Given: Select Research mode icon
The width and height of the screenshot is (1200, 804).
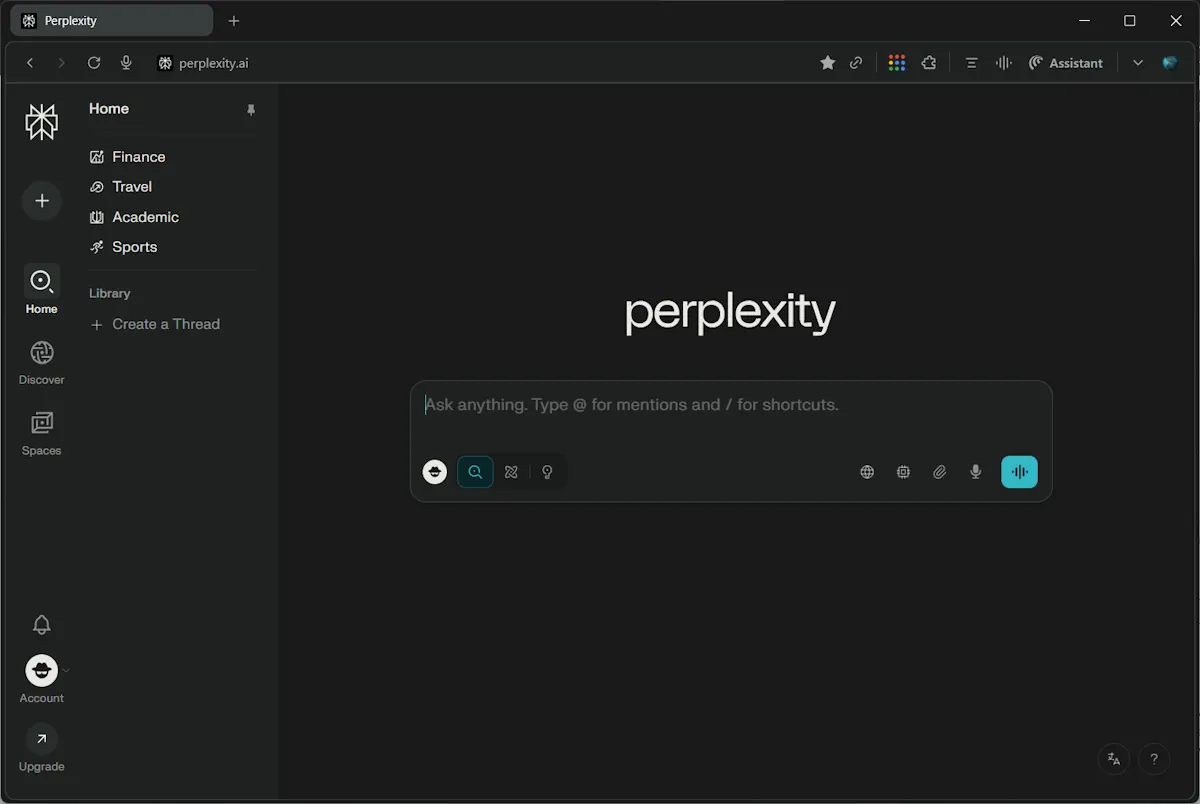Looking at the screenshot, I should coord(511,472).
